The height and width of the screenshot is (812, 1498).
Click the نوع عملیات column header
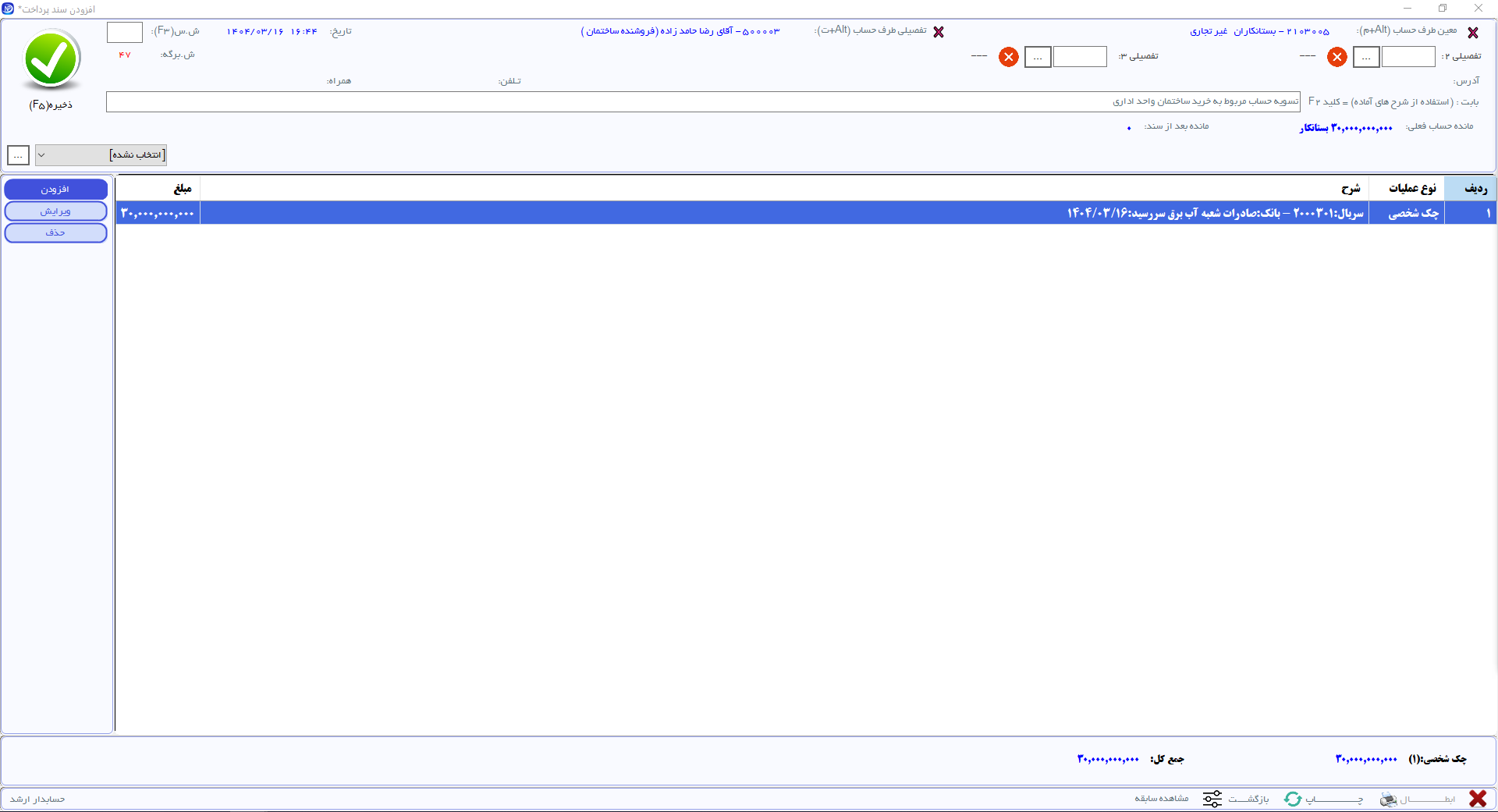(1407, 189)
